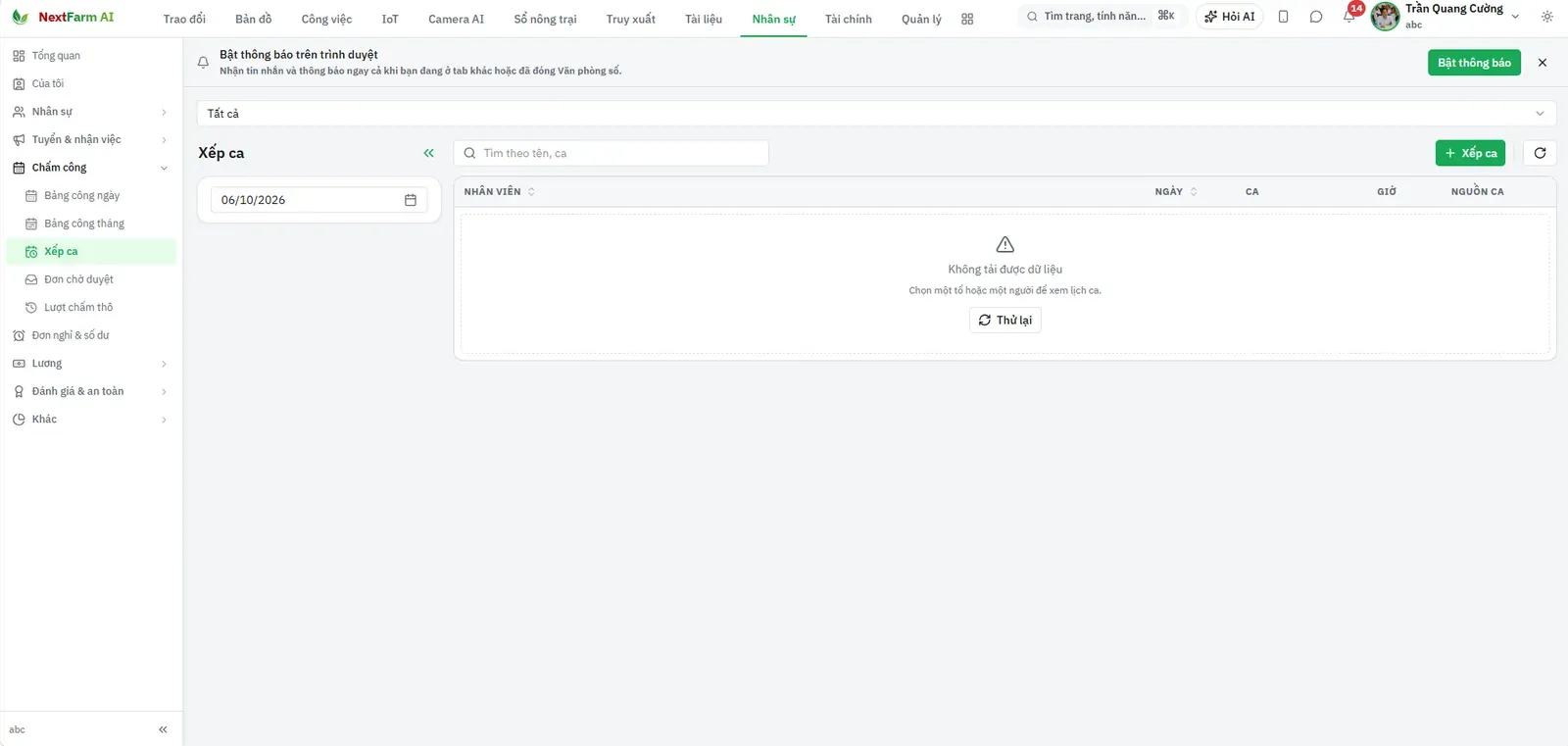The height and width of the screenshot is (746, 1568).
Task: Open the Tất cả filter dropdown
Action: click(876, 114)
